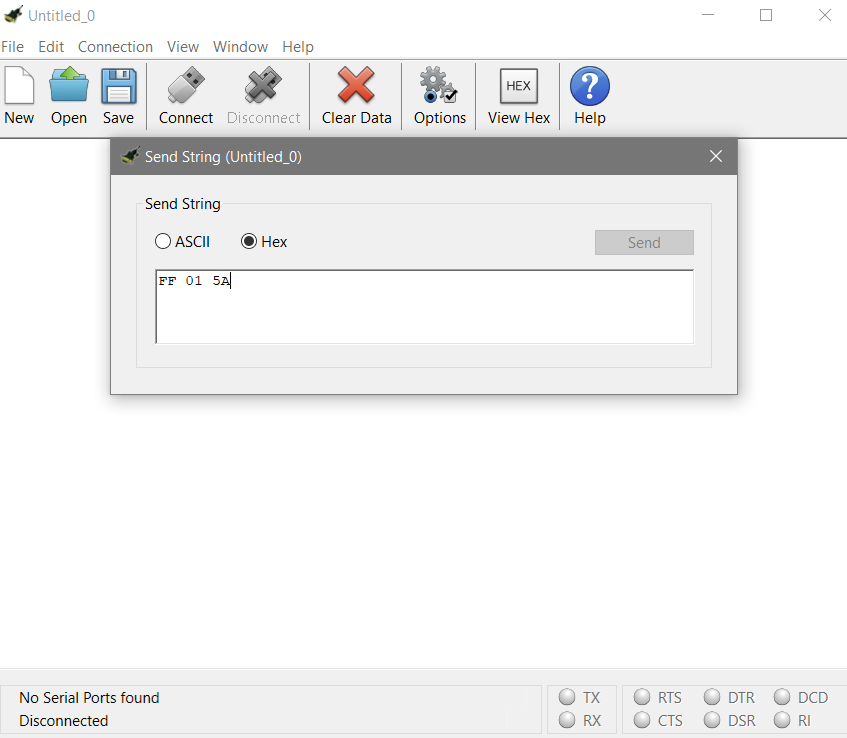Open the Connection menu
The width and height of the screenshot is (847, 738).
tap(115, 47)
